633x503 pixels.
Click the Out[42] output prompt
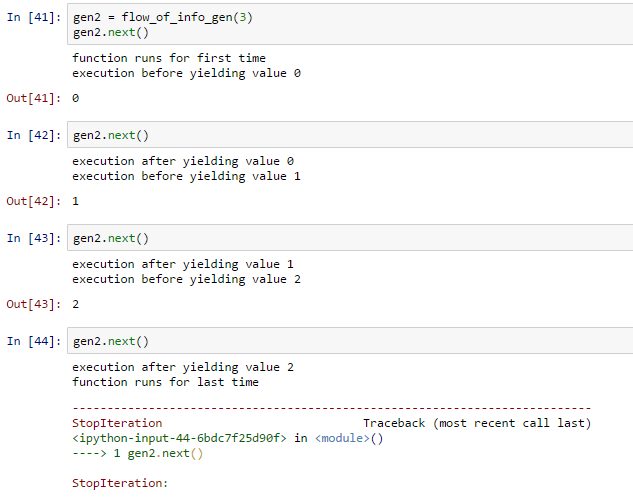[34, 201]
